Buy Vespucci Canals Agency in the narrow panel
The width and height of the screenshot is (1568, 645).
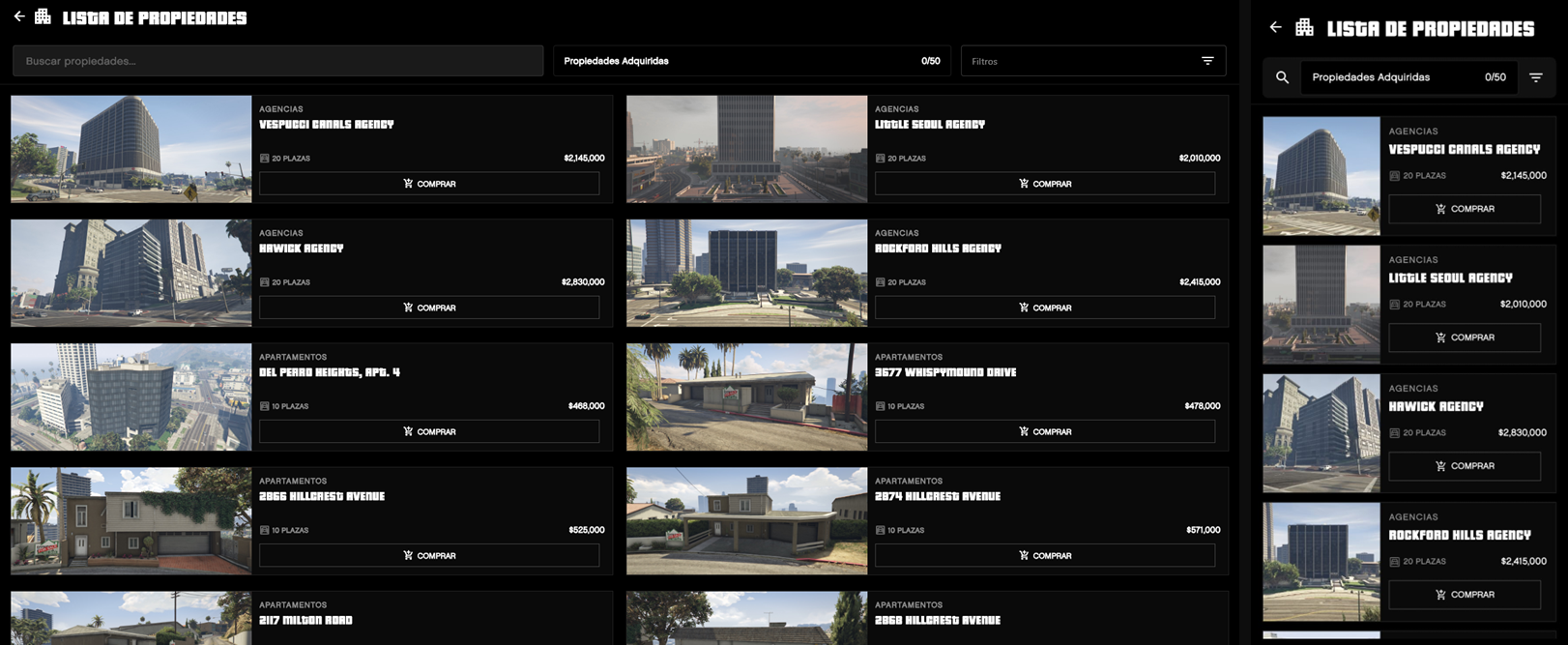tap(1465, 209)
